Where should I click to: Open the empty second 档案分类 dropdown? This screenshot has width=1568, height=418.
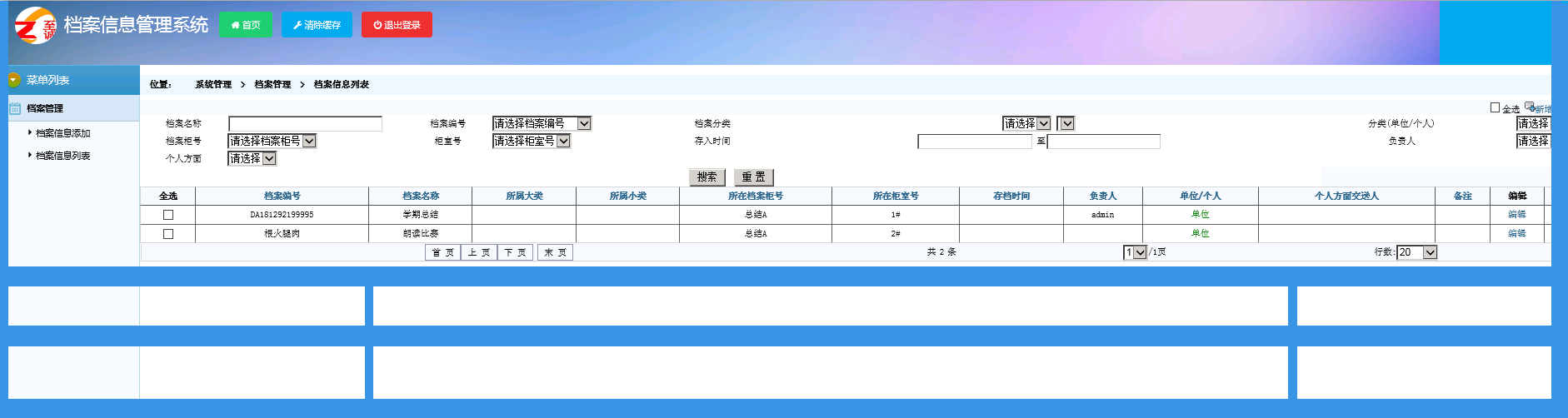click(1066, 123)
